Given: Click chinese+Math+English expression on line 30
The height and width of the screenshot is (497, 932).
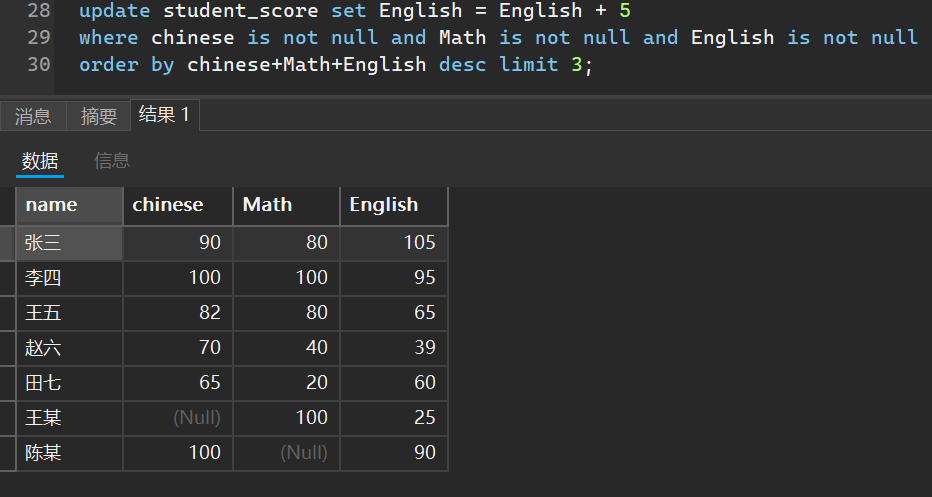Looking at the screenshot, I should (307, 64).
